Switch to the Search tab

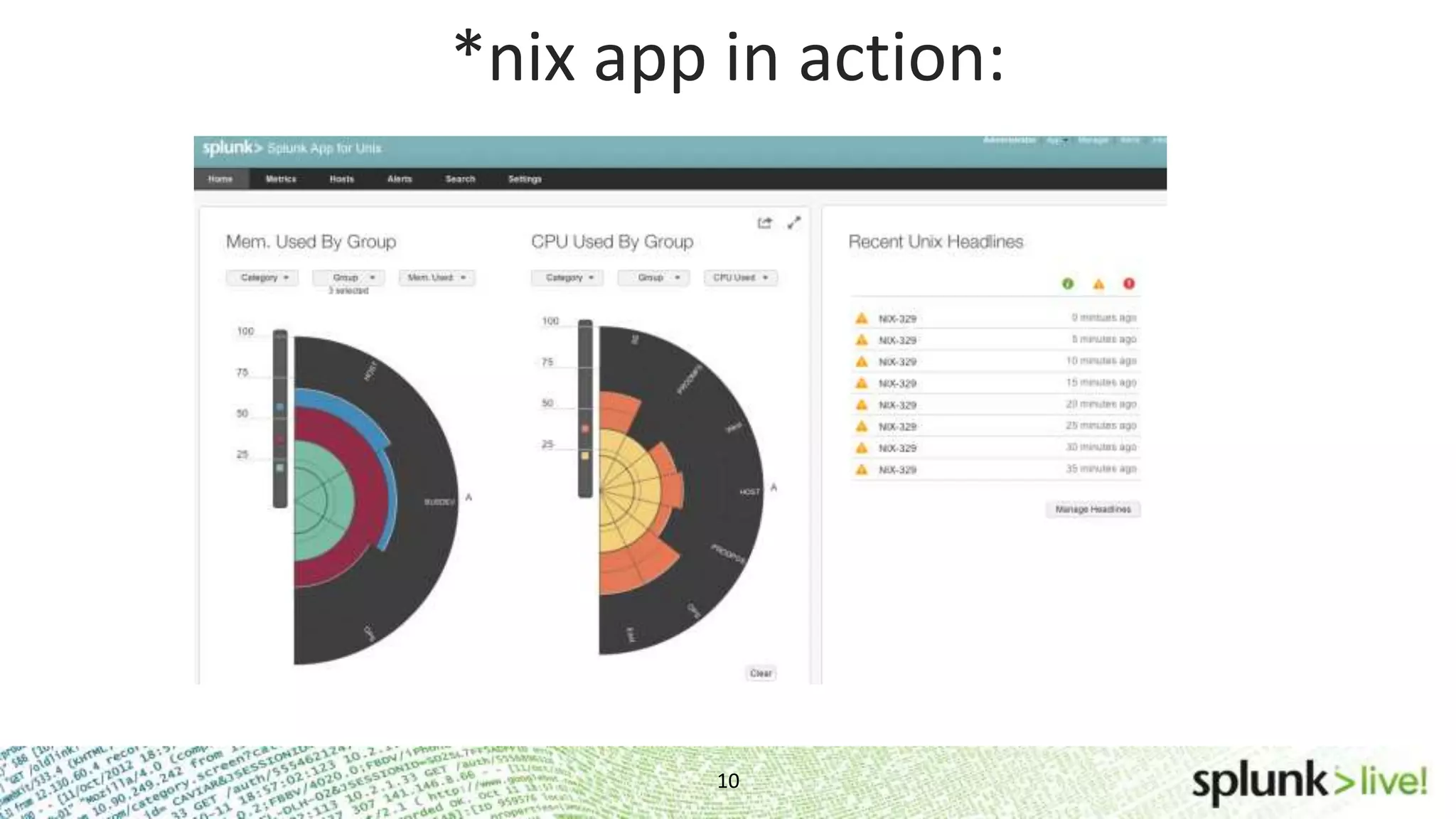tap(460, 179)
